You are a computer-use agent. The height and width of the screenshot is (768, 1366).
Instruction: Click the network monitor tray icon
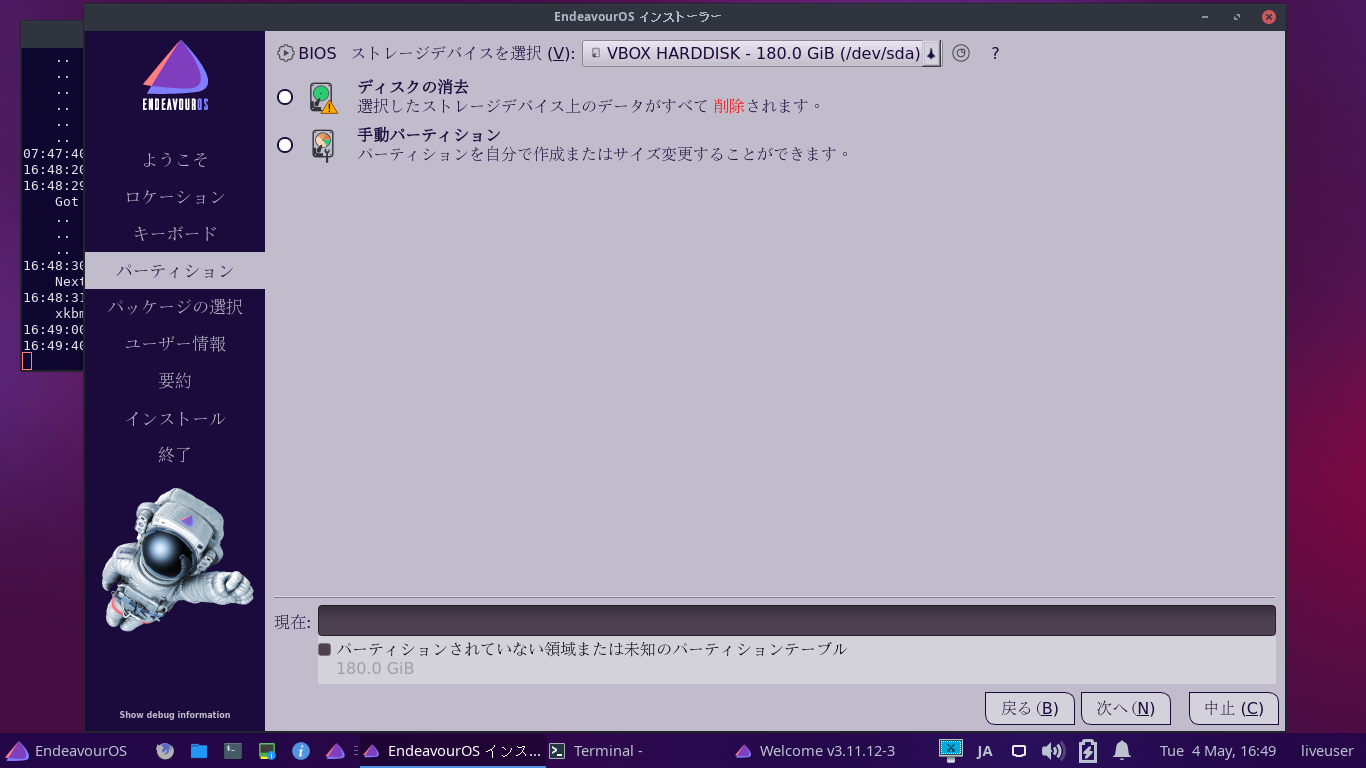click(x=951, y=749)
